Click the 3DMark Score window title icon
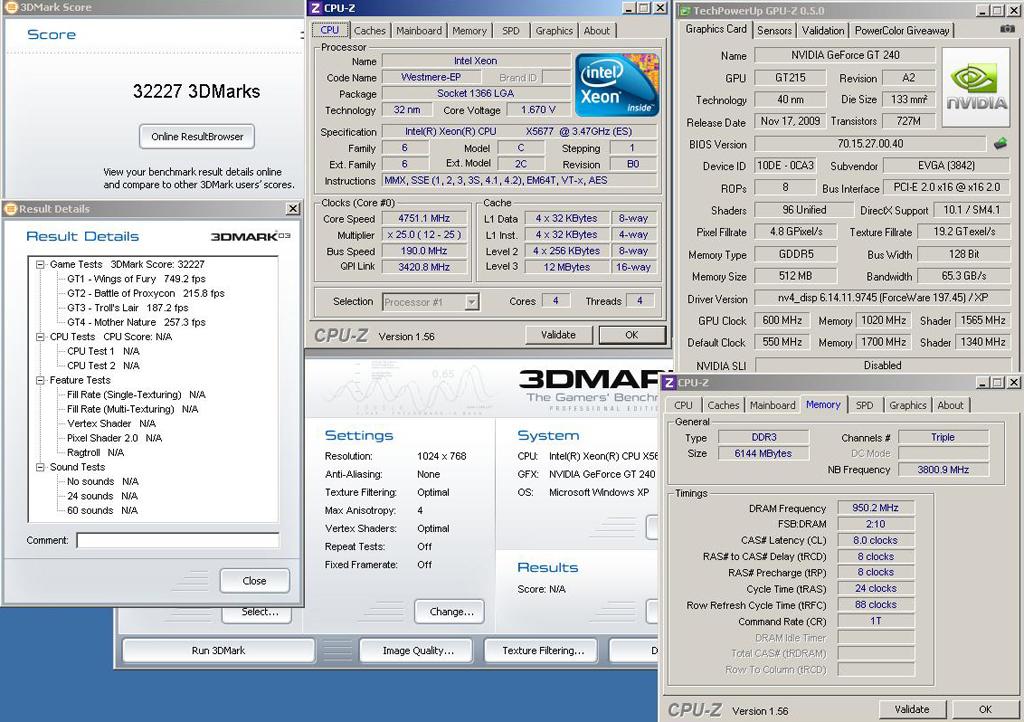This screenshot has height=722, width=1024. [10, 7]
